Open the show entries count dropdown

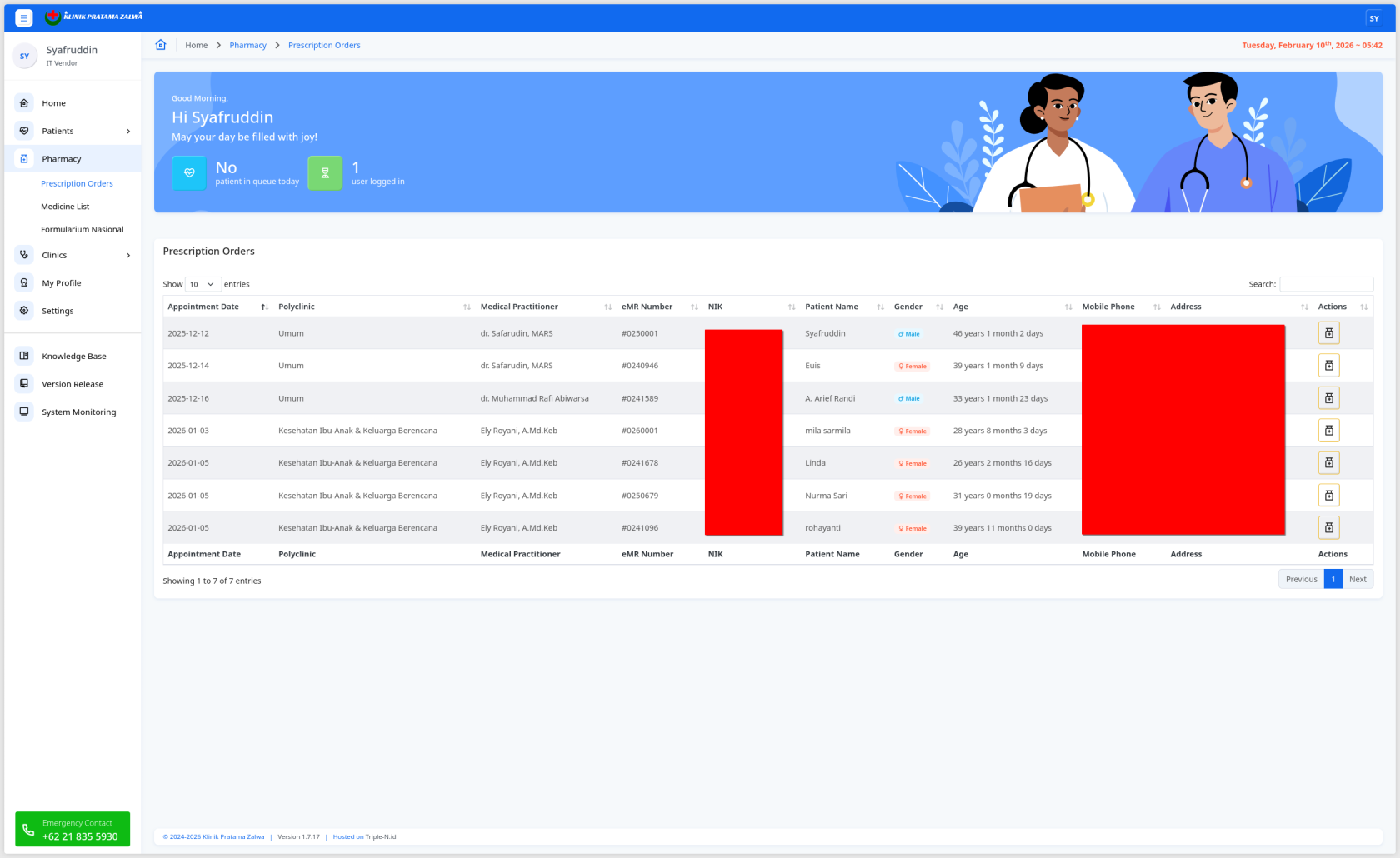click(x=202, y=284)
